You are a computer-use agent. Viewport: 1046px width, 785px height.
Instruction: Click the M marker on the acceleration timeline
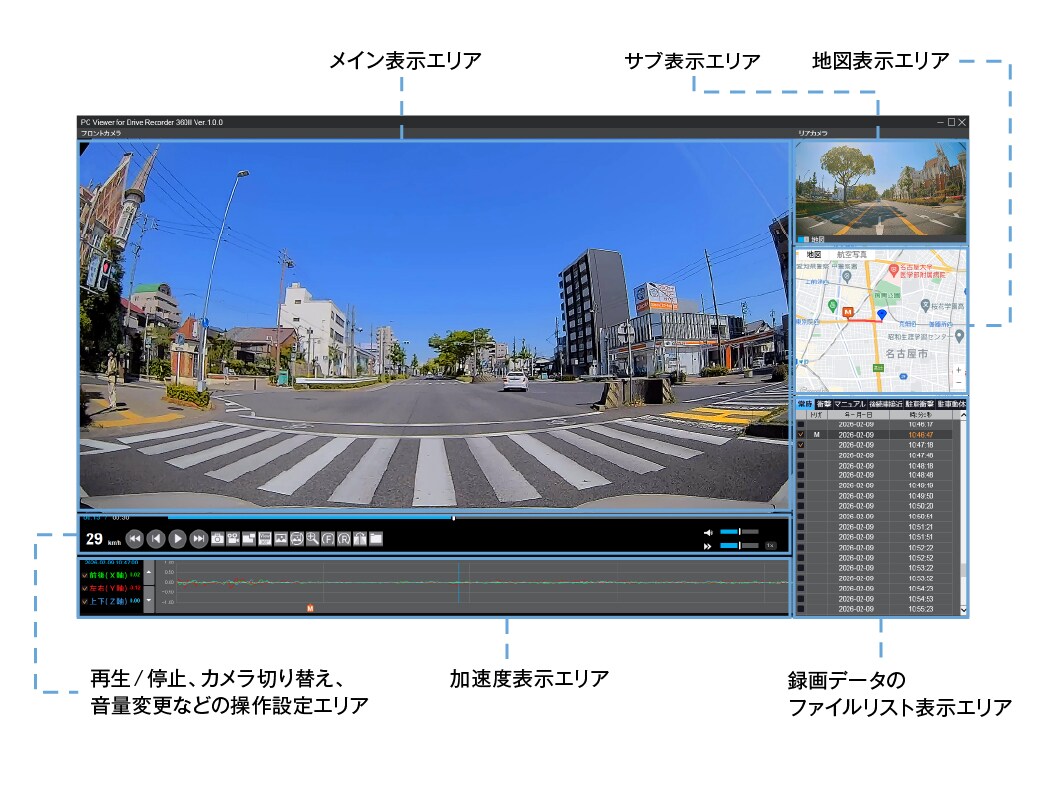coord(310,606)
